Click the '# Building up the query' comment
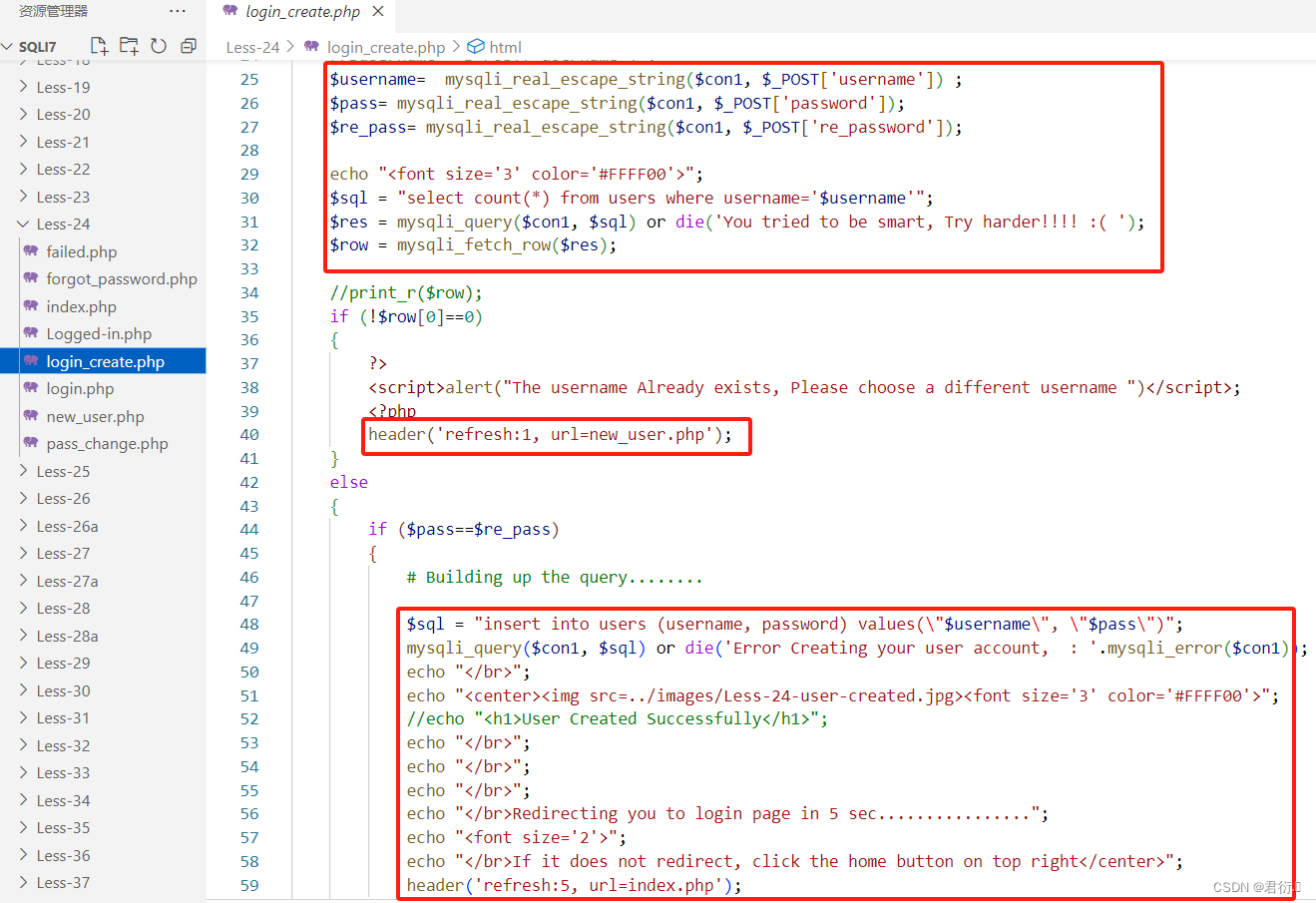 (555, 577)
